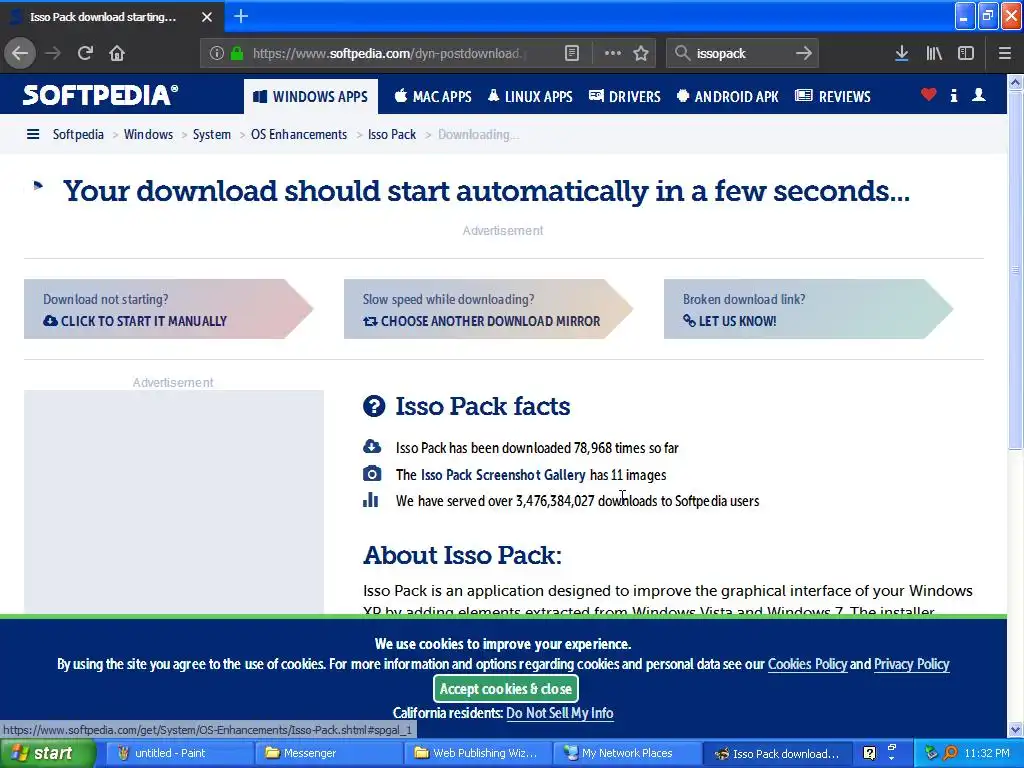Accept cookies and close the banner

[505, 688]
